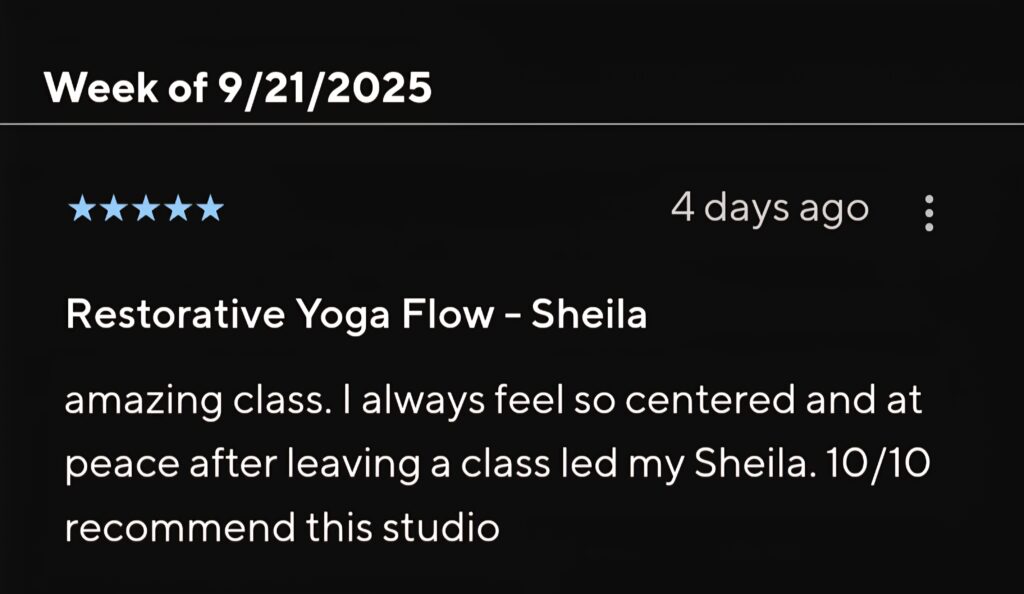
Task: Click the word "Sheila" in the review title
Action: click(588, 315)
